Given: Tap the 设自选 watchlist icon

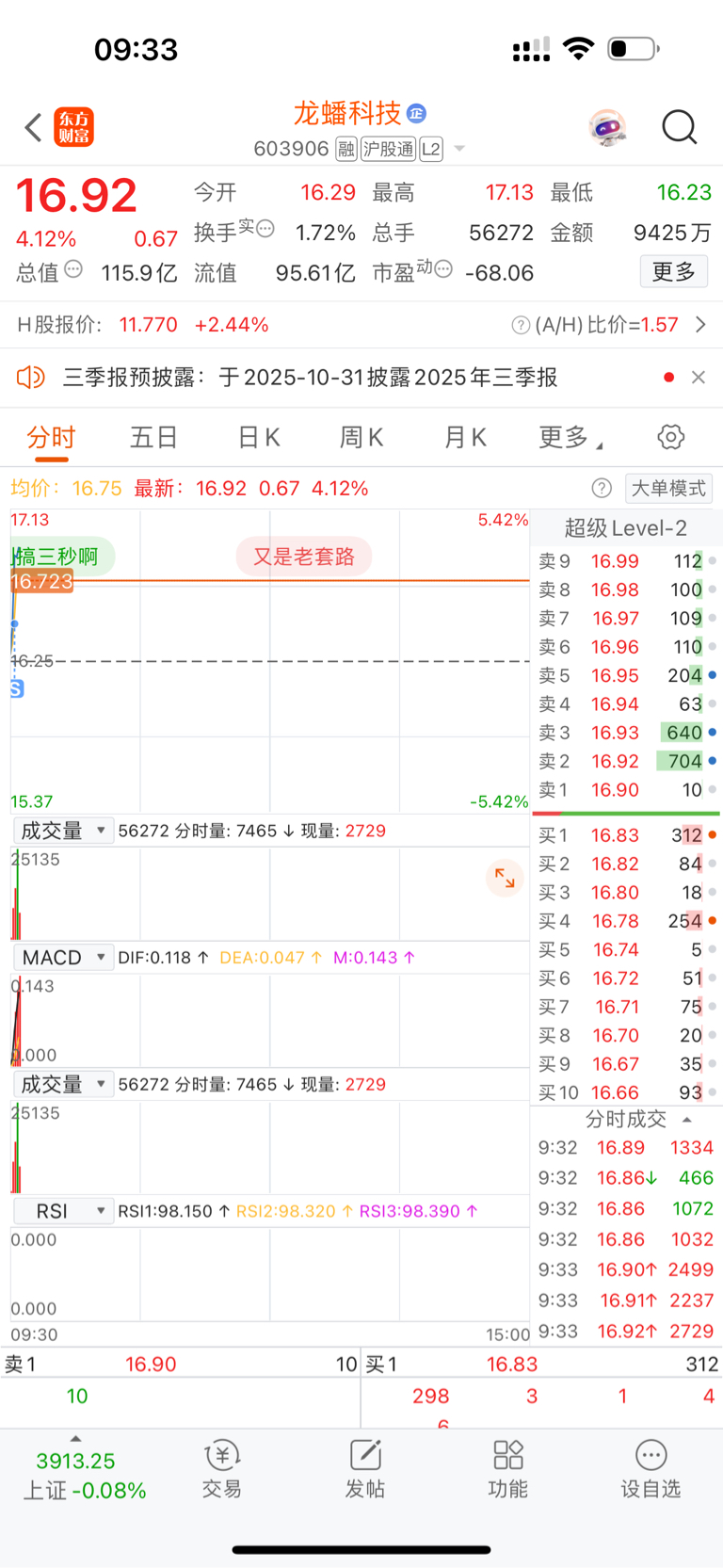Looking at the screenshot, I should (x=651, y=1468).
